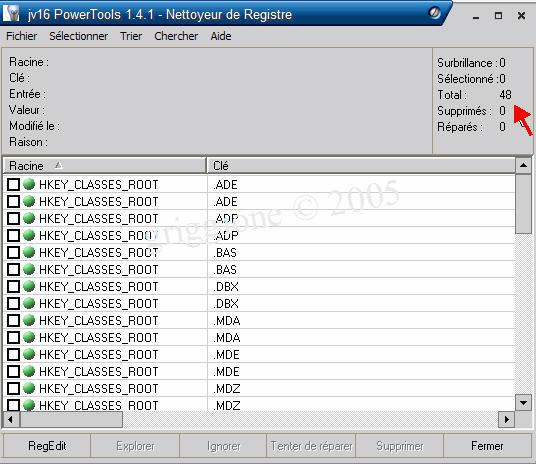Click the green ball on first .DBX row

(29, 286)
